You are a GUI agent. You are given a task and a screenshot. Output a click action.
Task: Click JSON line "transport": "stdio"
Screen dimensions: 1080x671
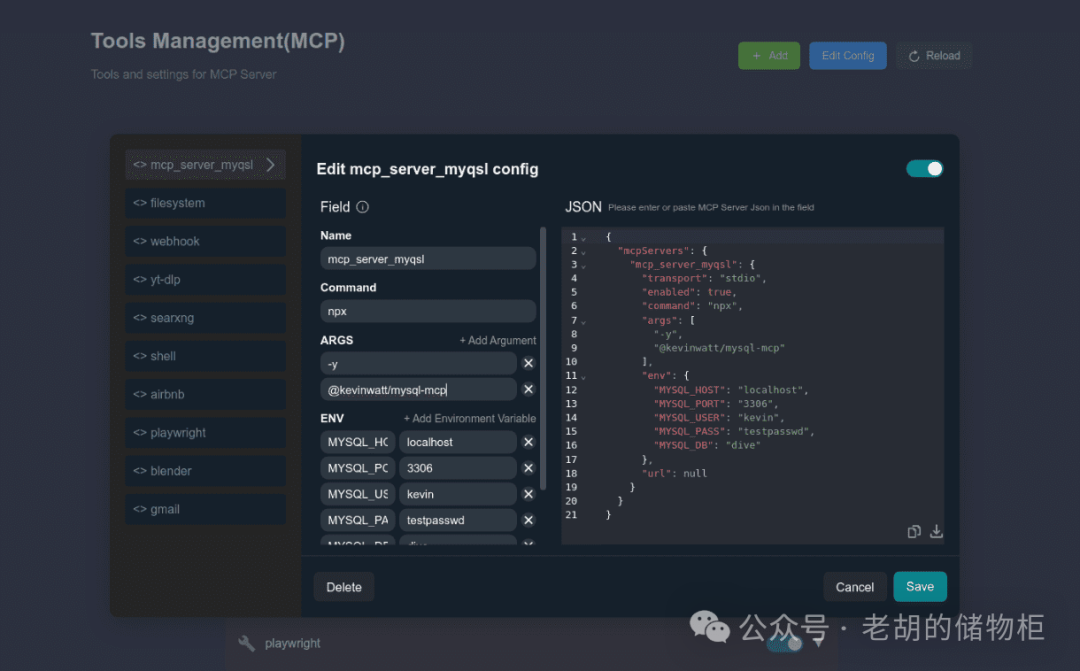(x=703, y=278)
